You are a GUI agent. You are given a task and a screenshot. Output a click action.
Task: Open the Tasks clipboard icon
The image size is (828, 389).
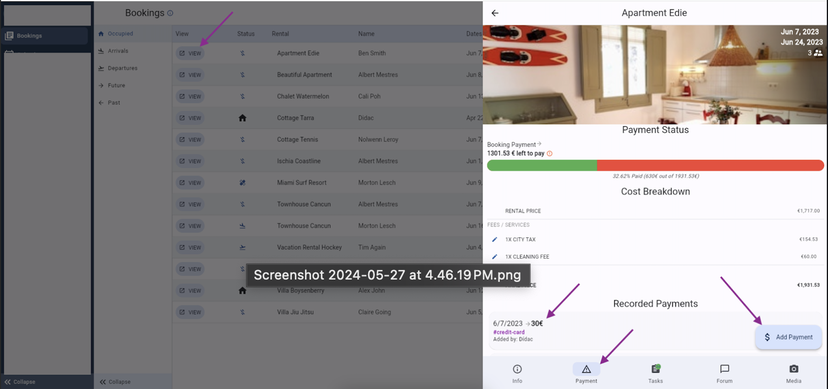[655, 368]
